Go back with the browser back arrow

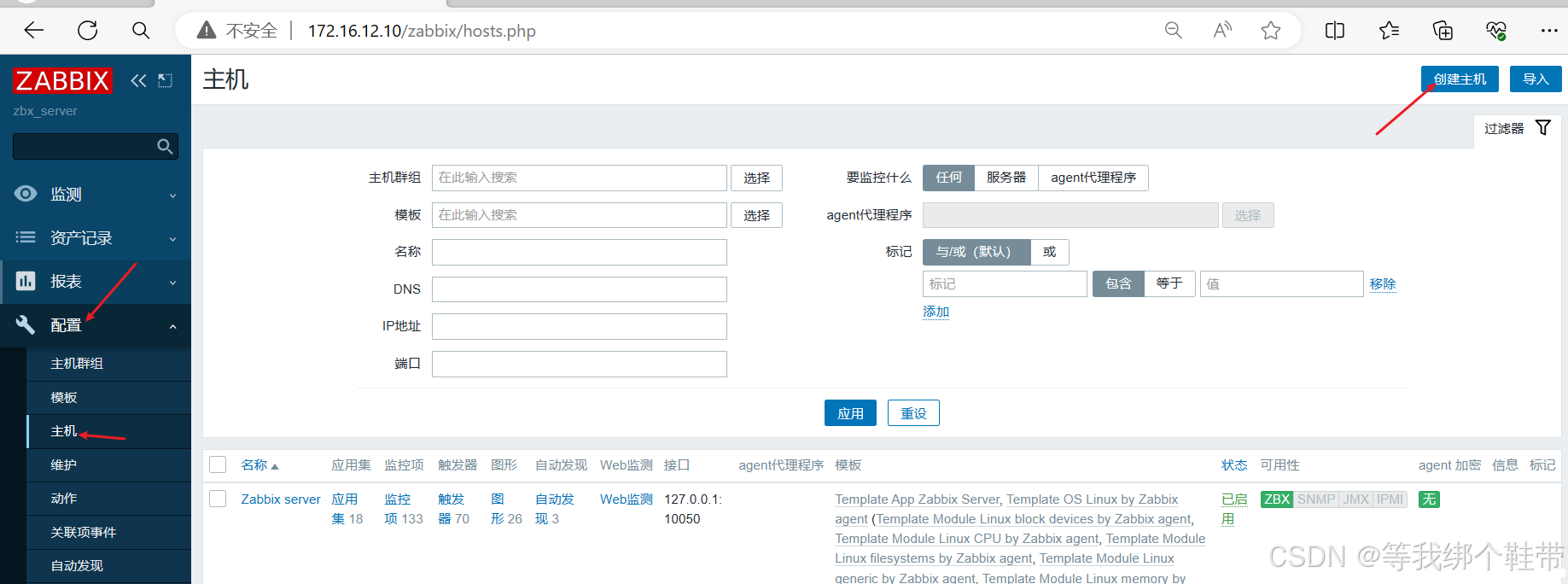tap(34, 31)
